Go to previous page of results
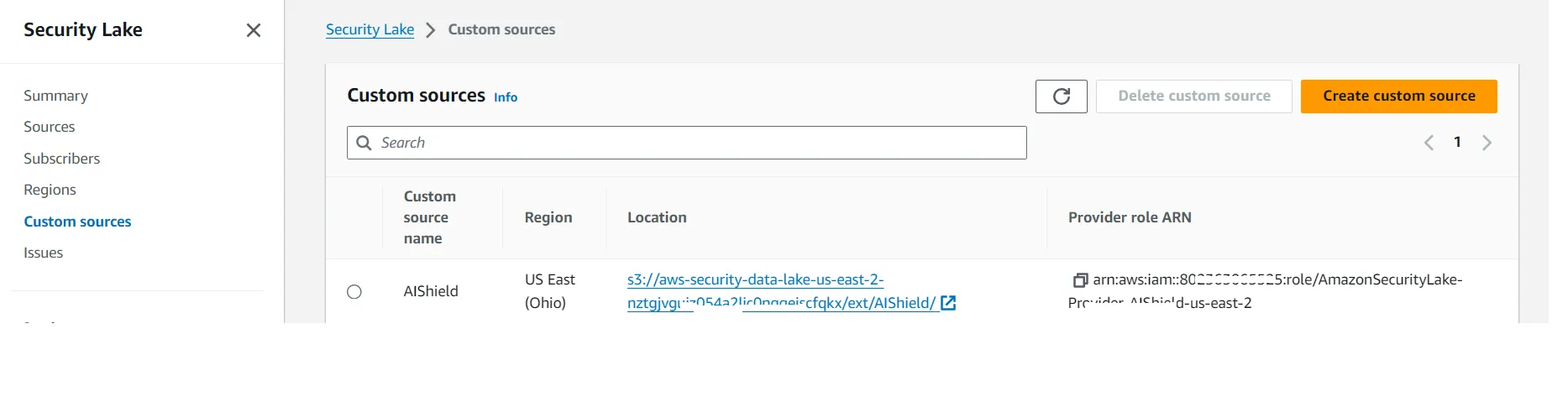 click(1429, 143)
